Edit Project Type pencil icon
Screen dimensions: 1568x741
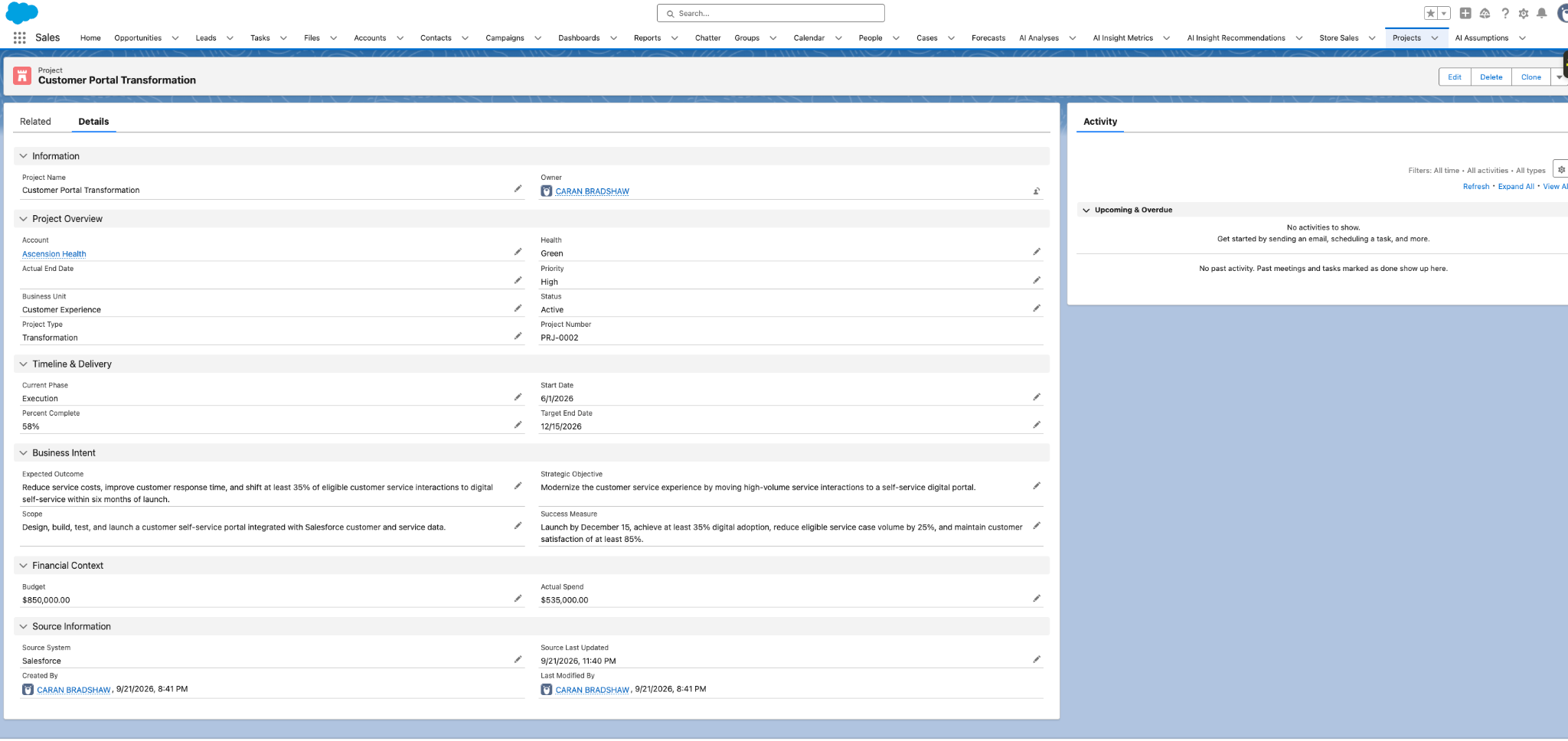(518, 336)
